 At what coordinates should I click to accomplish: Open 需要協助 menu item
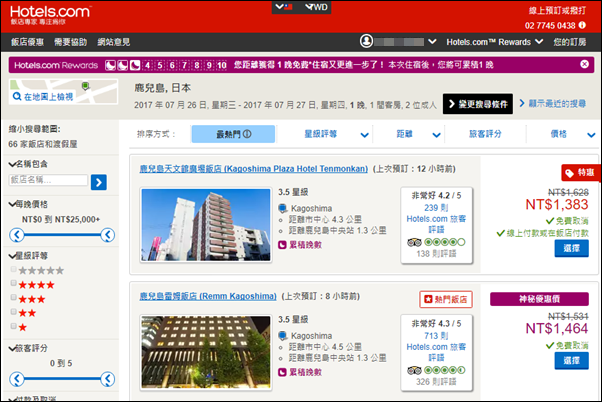(71, 42)
